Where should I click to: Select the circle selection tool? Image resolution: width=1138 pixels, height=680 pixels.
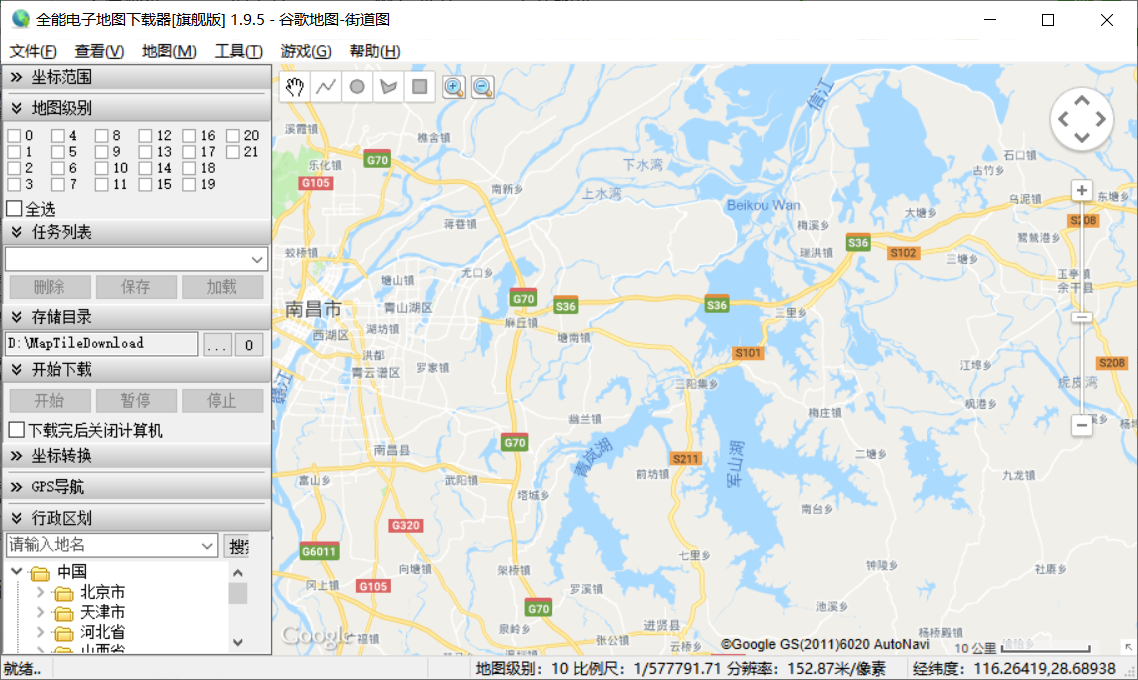click(357, 87)
